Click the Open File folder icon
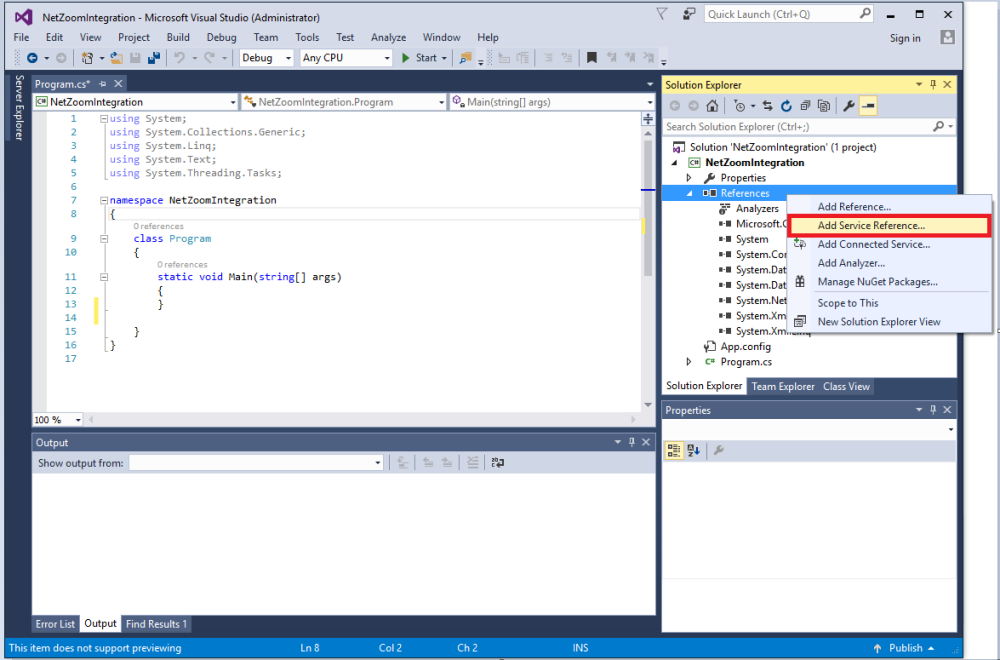Screen dimensions: 1000x660 coord(116,58)
